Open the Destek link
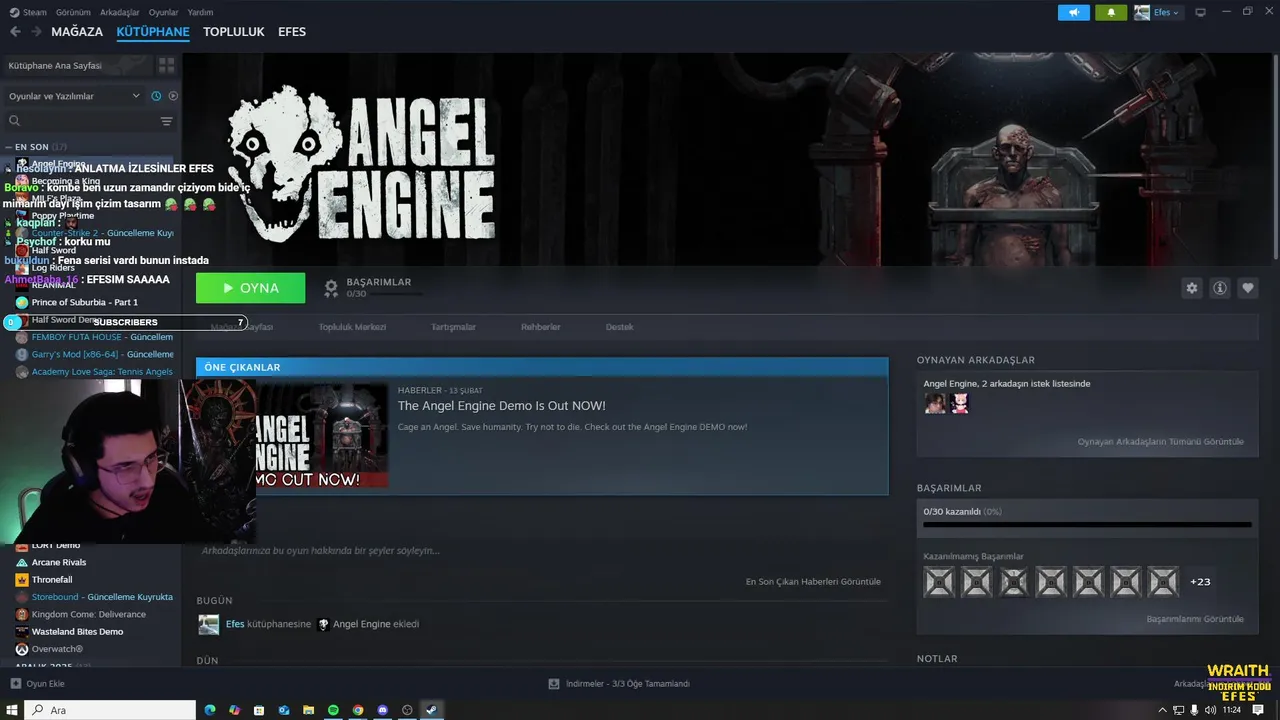The height and width of the screenshot is (720, 1280). pyautogui.click(x=619, y=327)
